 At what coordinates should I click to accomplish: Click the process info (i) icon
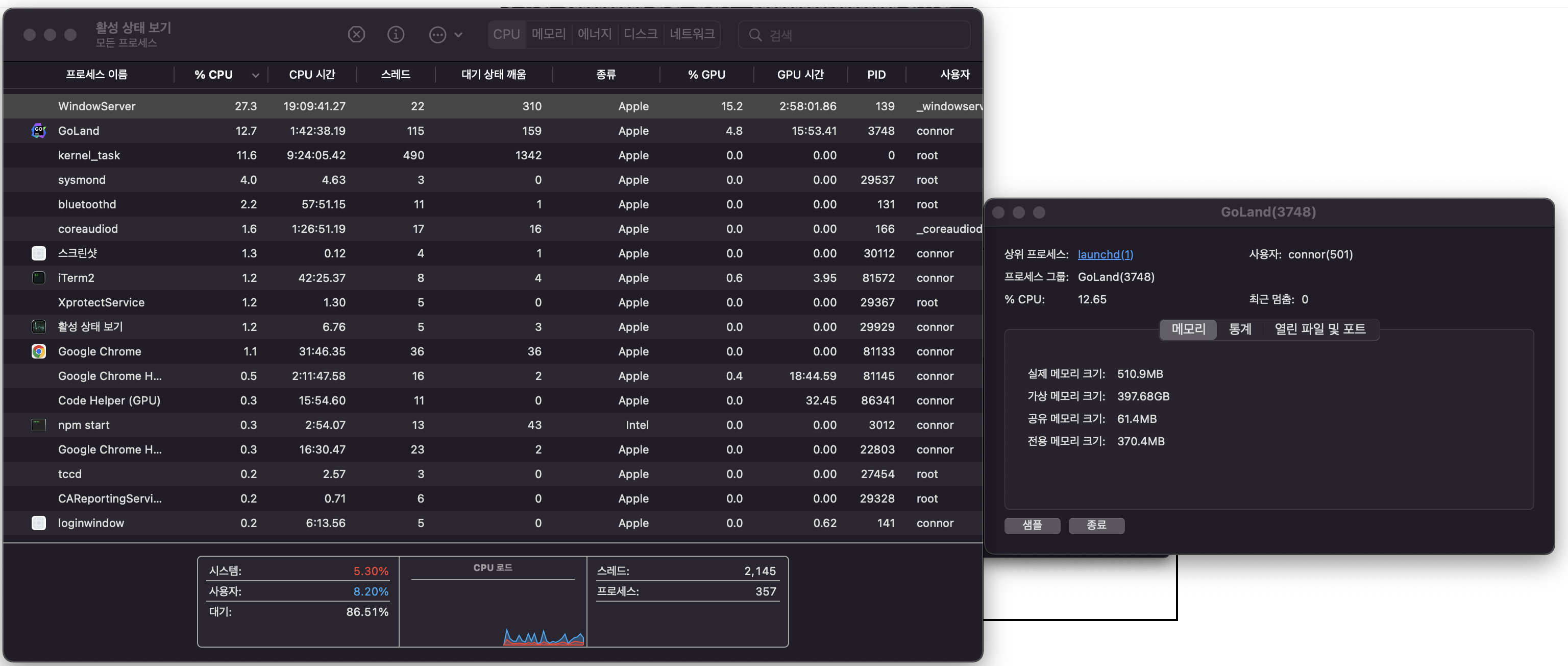click(x=396, y=35)
